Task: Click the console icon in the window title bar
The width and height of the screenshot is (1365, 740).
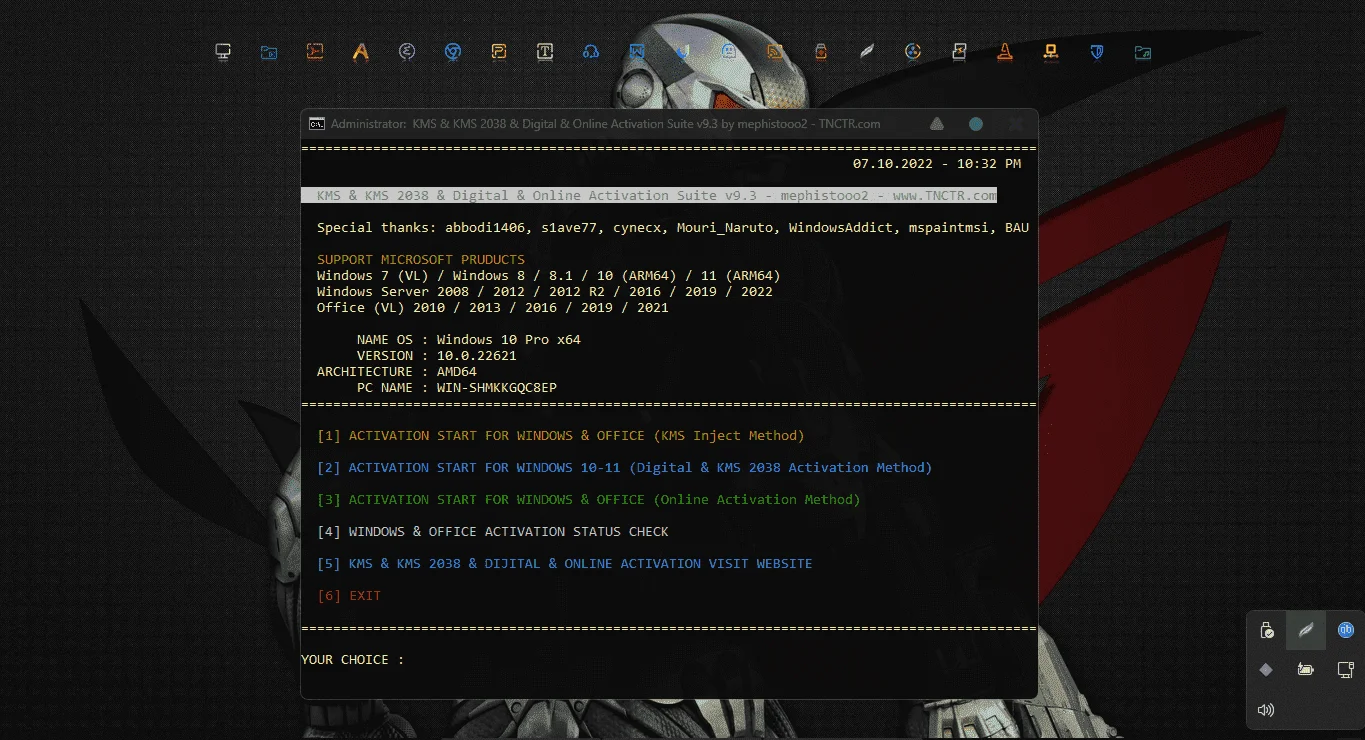Action: (x=317, y=124)
